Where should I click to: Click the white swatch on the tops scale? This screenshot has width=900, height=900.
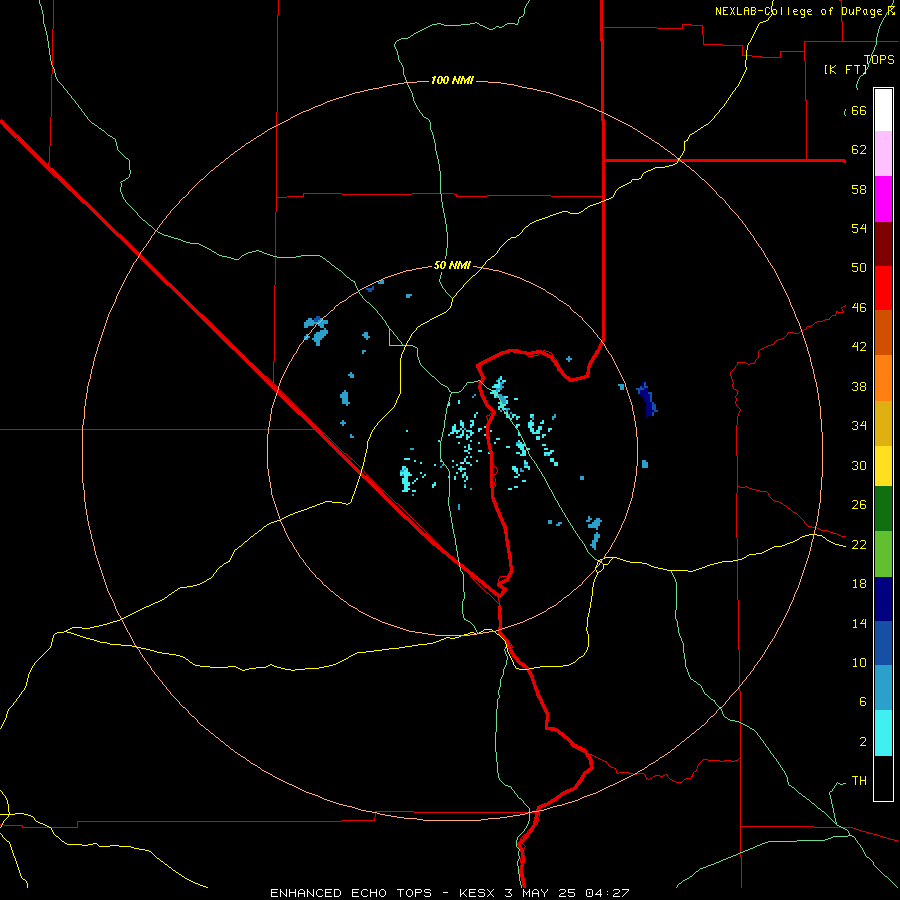click(x=883, y=110)
